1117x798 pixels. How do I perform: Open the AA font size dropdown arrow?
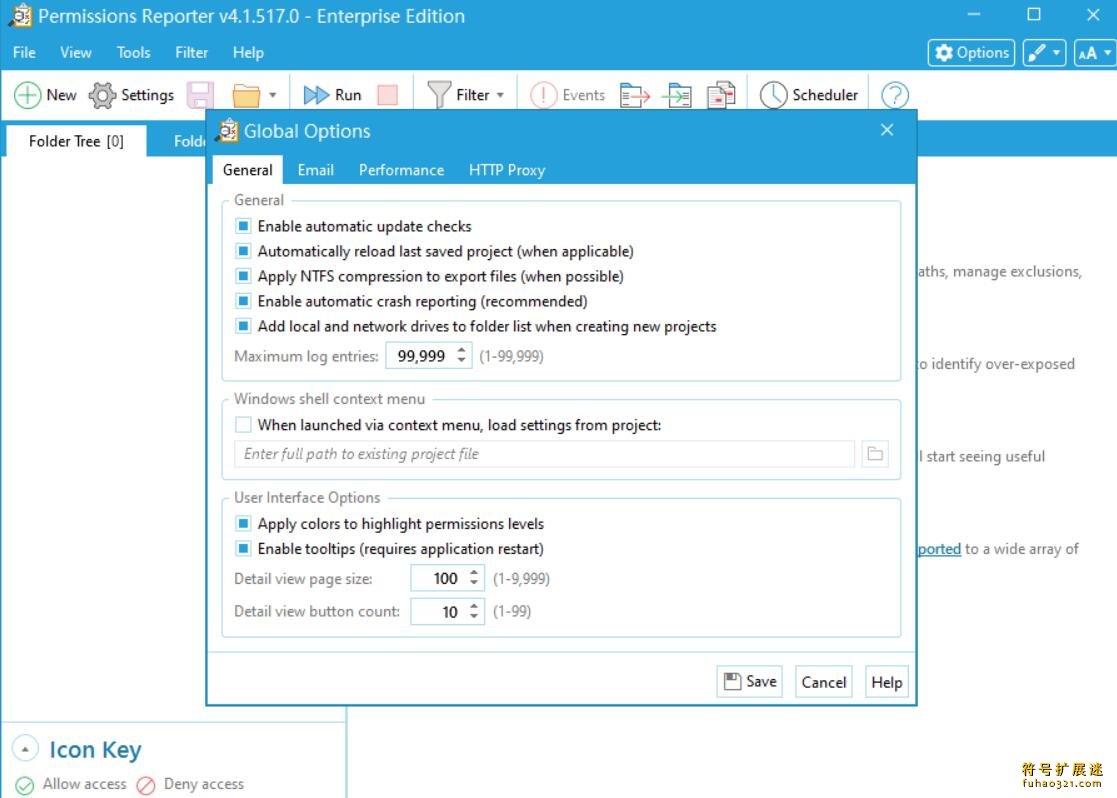click(x=1107, y=53)
